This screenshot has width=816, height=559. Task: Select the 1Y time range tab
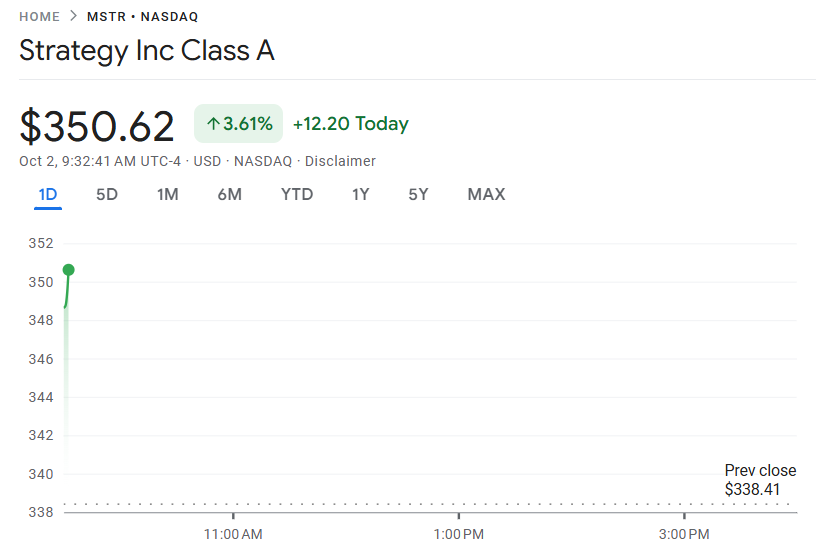[x=361, y=194]
